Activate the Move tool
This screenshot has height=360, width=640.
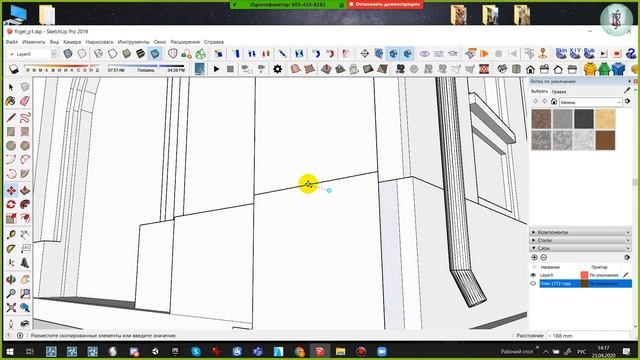(x=11, y=190)
